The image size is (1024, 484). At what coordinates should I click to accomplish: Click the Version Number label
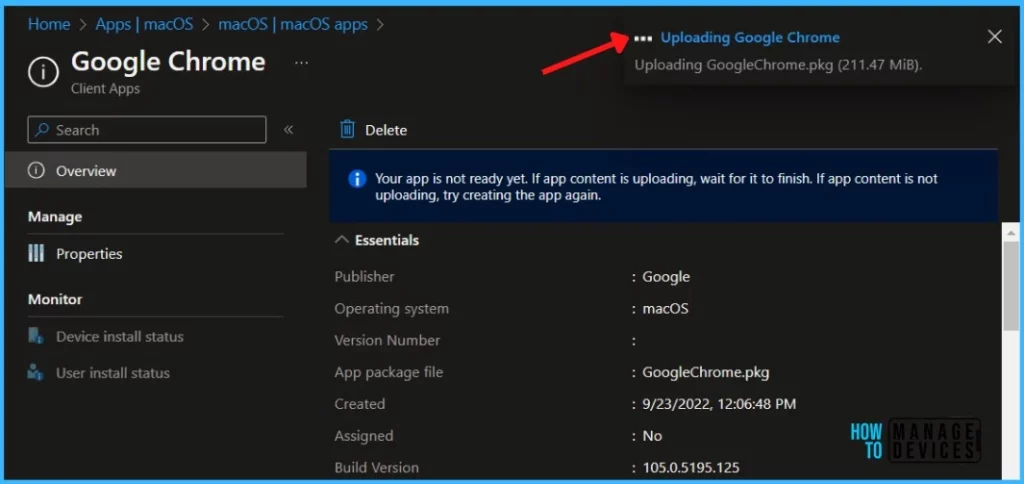pos(387,340)
